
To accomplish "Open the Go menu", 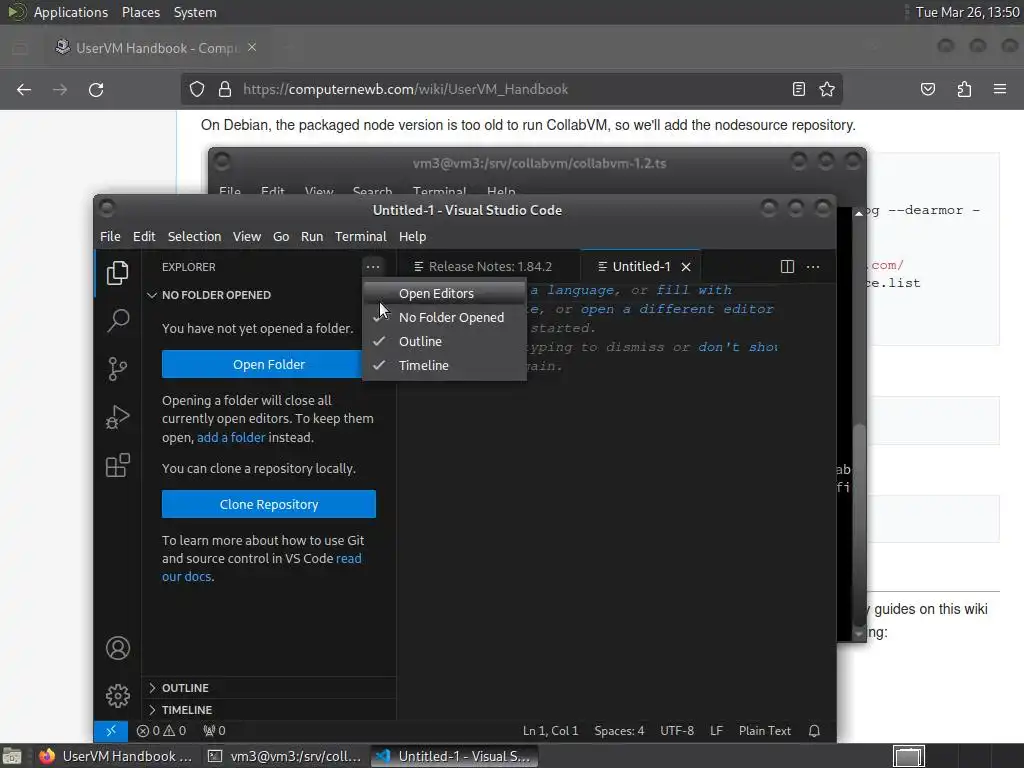I will point(281,236).
